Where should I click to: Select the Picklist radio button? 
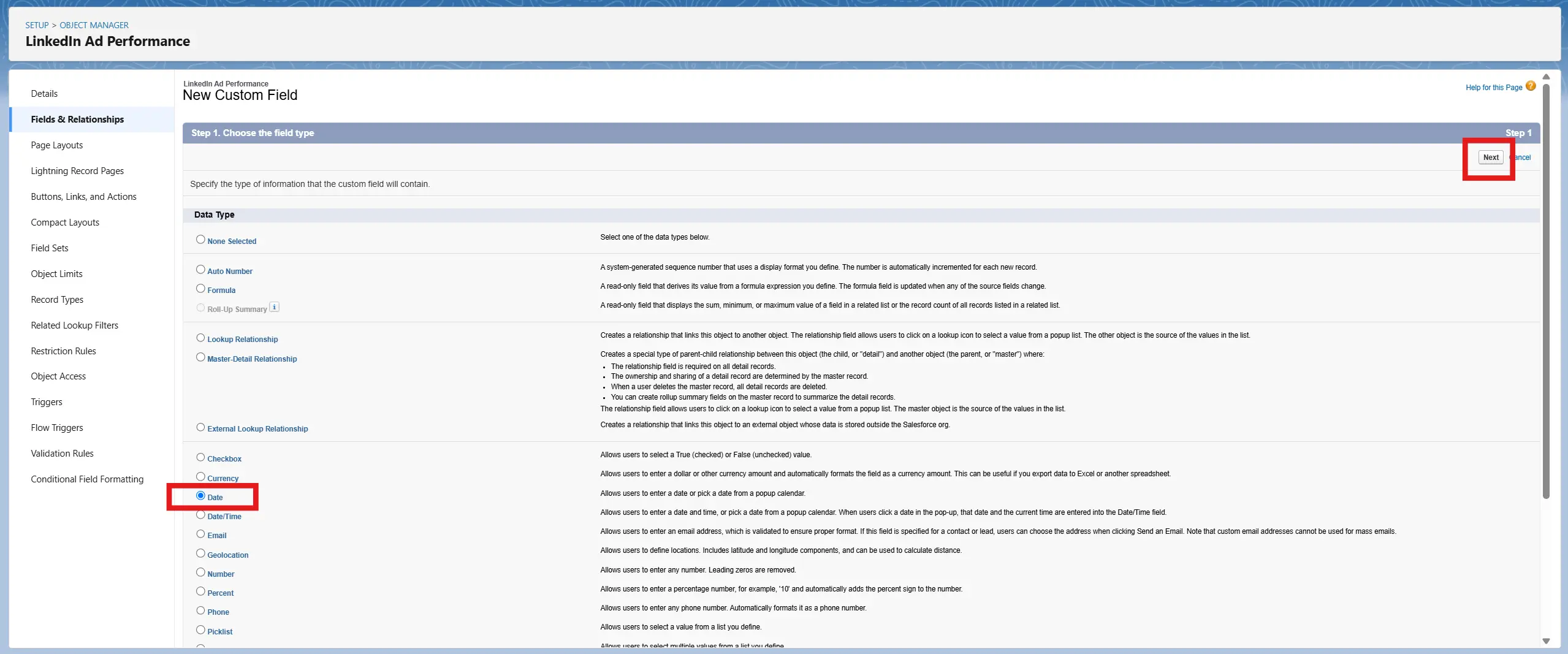pyautogui.click(x=200, y=630)
